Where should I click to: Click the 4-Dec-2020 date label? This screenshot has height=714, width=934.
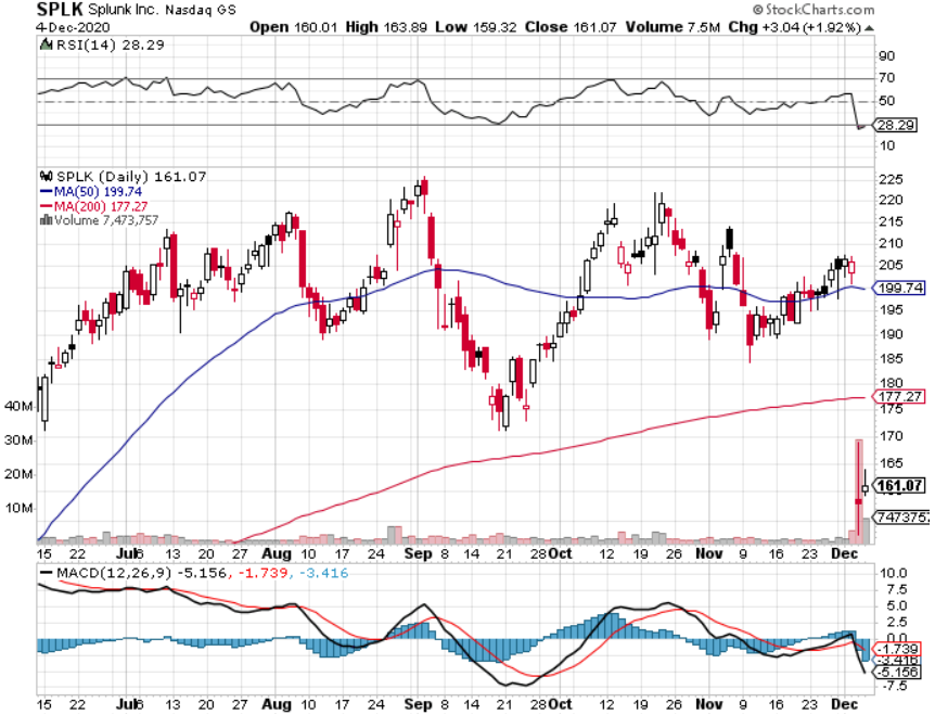click(73, 27)
